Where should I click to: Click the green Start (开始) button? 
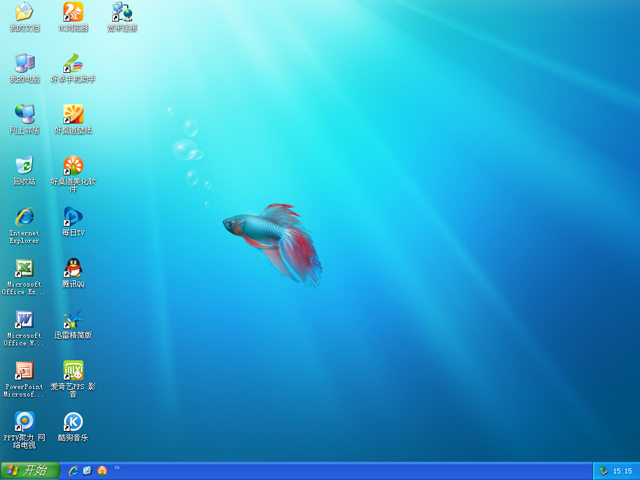[30, 470]
